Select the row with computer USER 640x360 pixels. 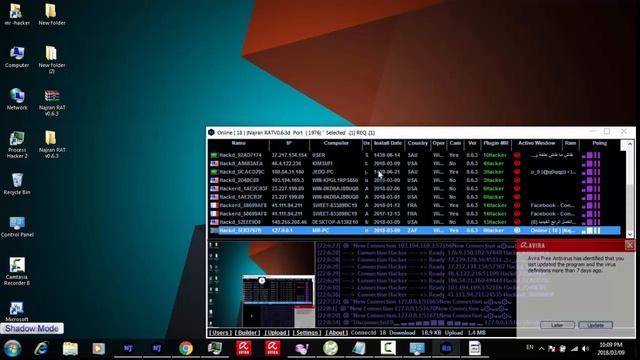click(414, 155)
